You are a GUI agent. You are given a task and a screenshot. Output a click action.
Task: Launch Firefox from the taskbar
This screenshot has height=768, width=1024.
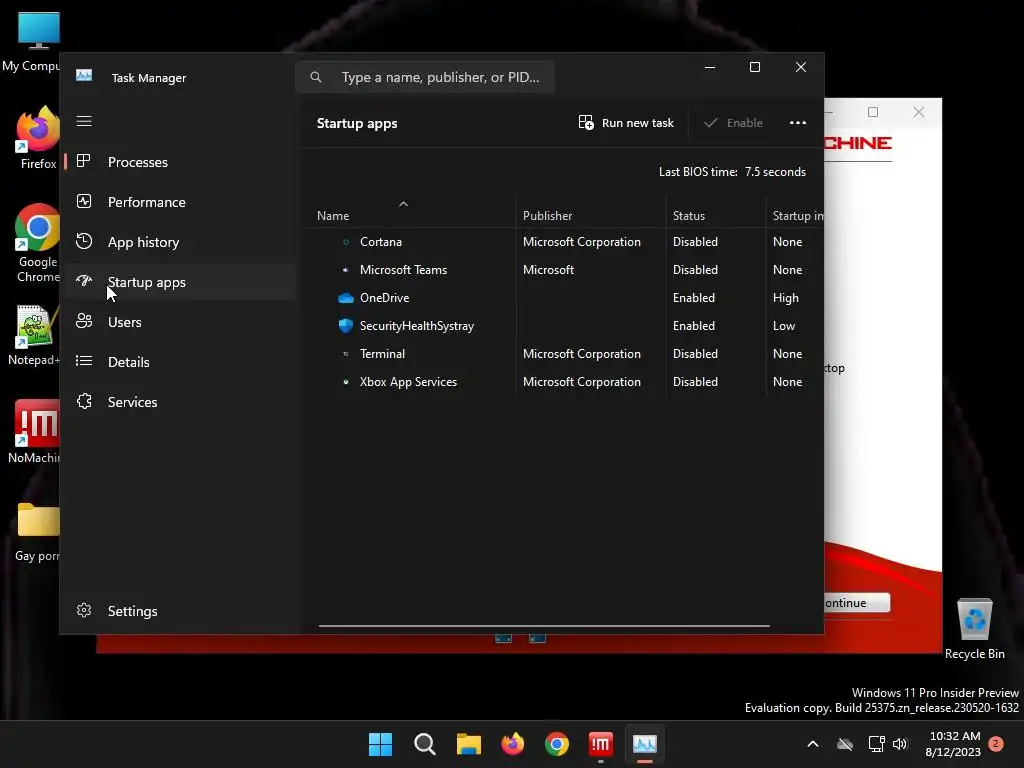click(513, 744)
